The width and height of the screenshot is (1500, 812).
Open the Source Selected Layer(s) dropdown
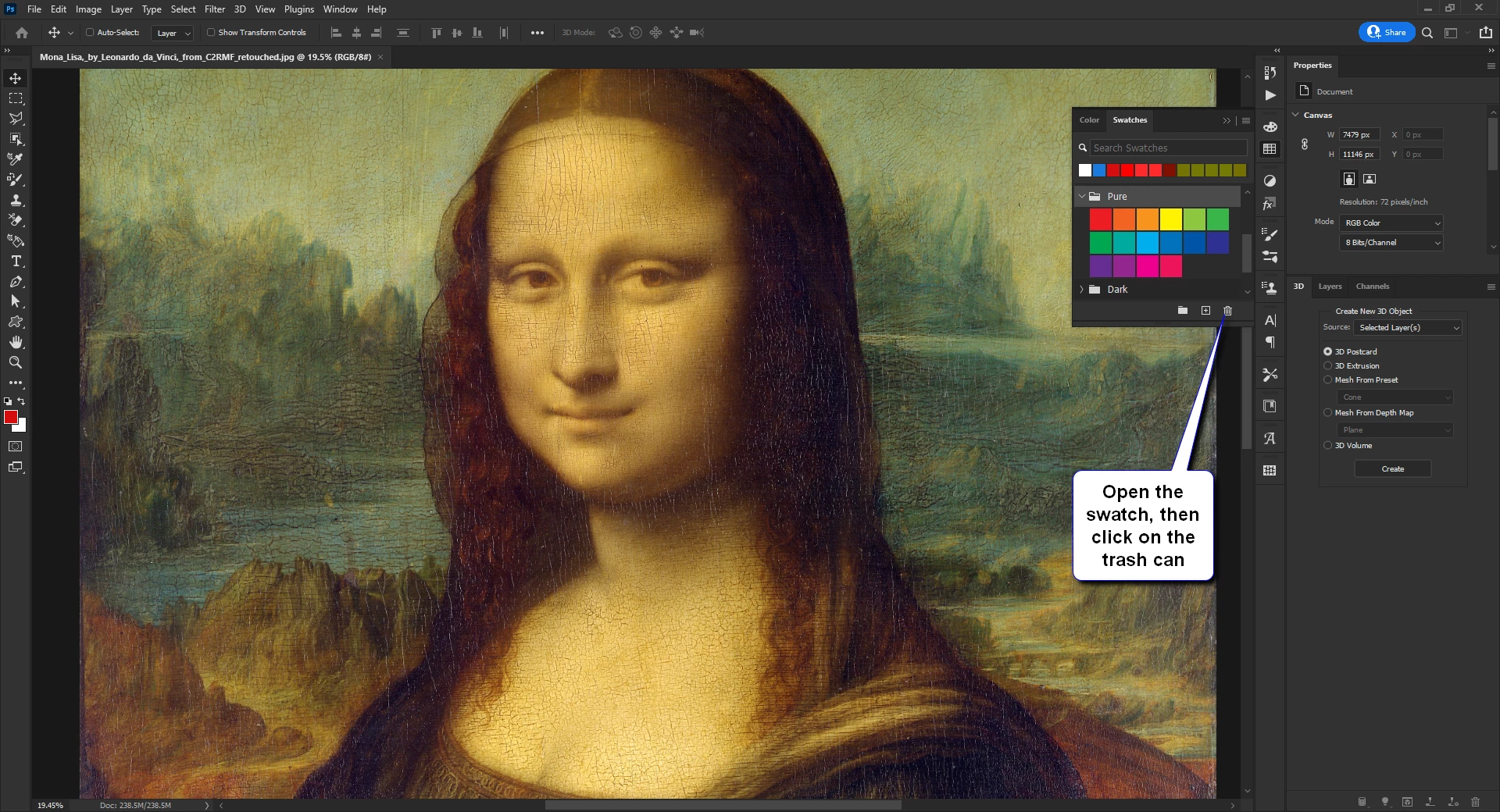click(1408, 328)
